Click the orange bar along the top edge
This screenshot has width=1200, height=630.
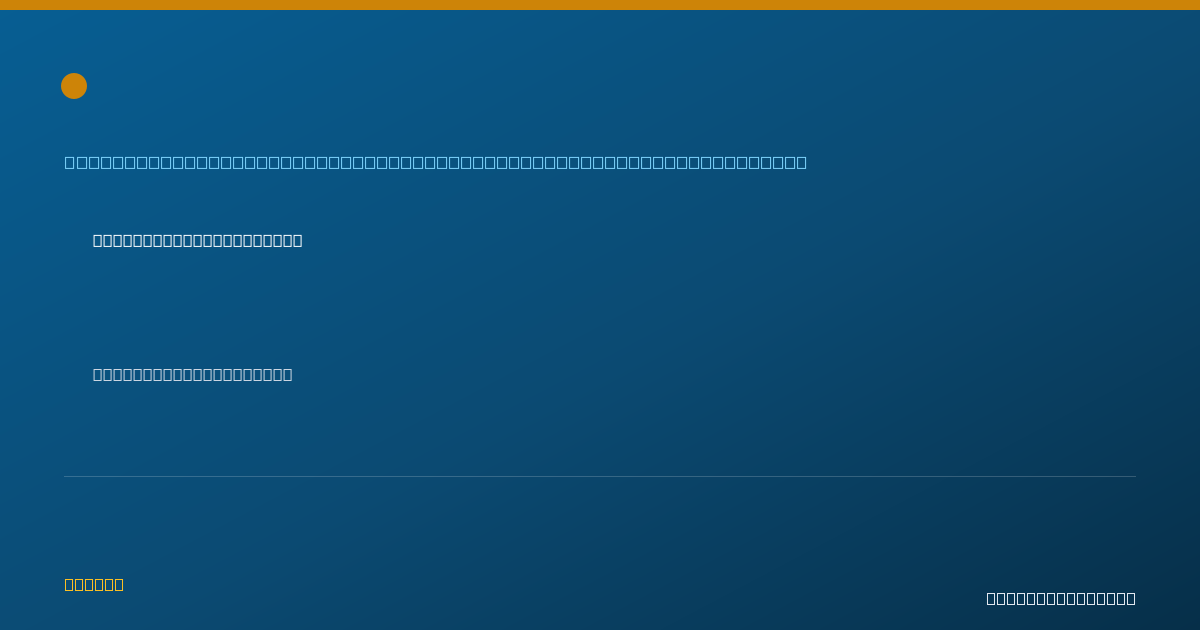click(600, 5)
